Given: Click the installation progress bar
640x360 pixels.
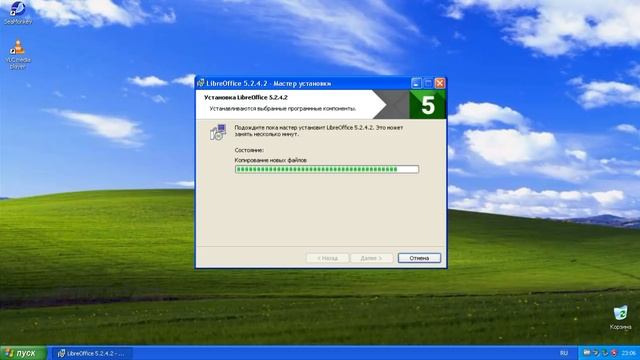Looking at the screenshot, I should tap(327, 169).
